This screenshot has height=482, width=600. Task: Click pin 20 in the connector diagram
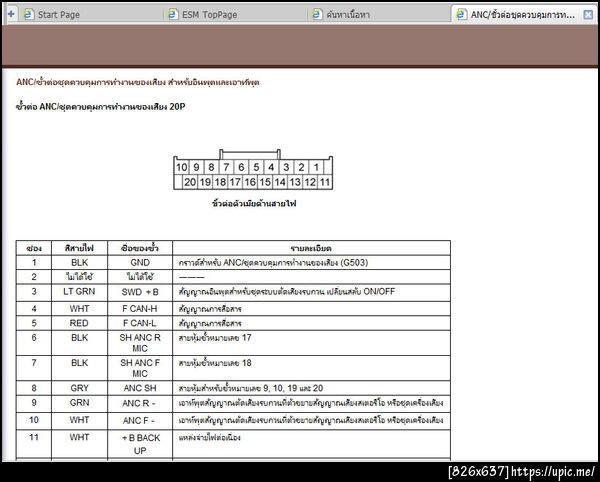[190, 182]
